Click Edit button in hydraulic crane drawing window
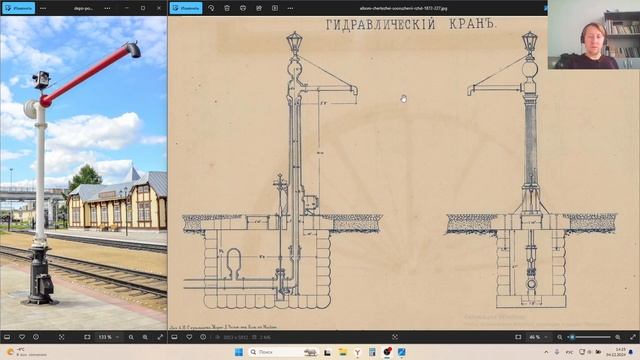 [x=186, y=8]
